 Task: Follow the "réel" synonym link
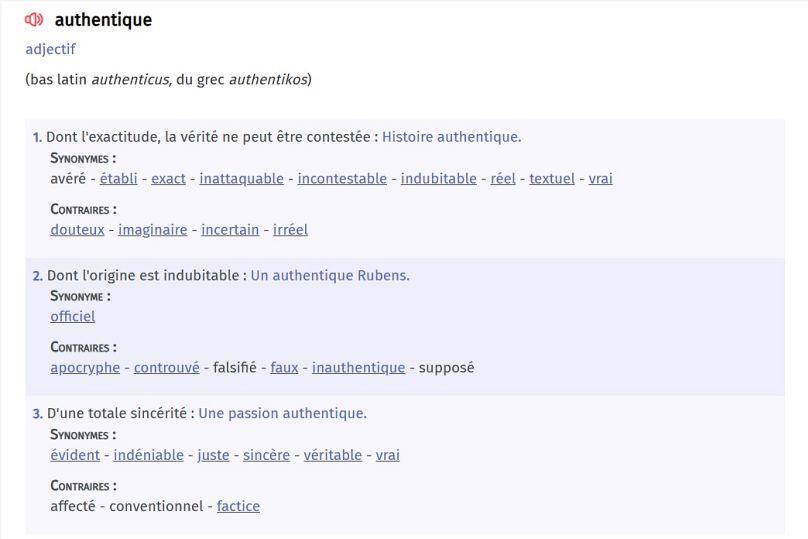(503, 179)
